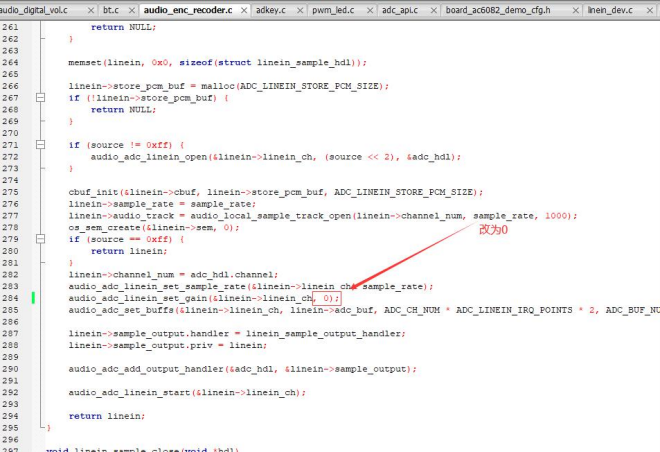Collapse the code fold at line 279

pos(40,239)
